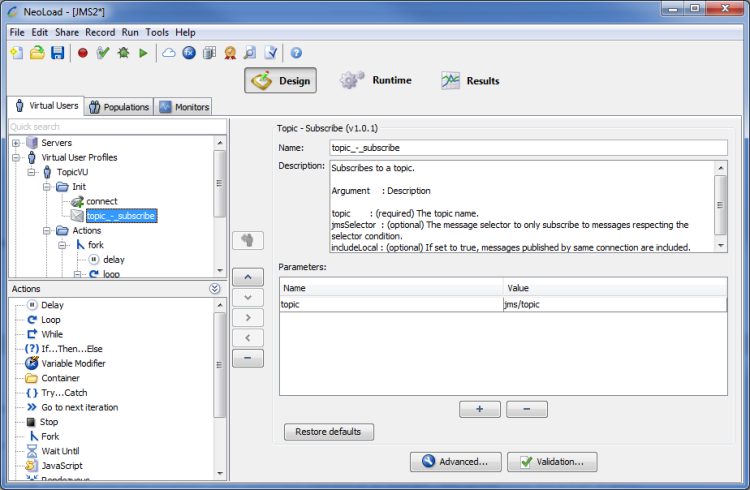Select the connect item in the tree

tap(101, 201)
